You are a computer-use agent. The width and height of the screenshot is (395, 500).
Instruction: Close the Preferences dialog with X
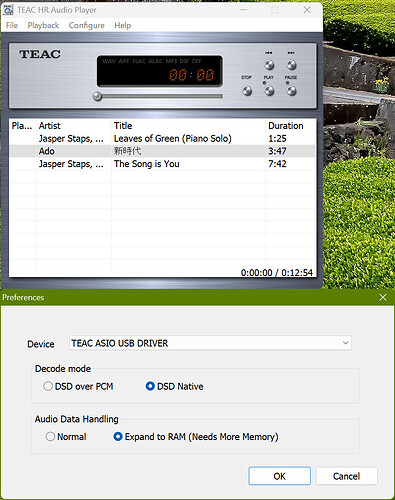click(x=383, y=297)
